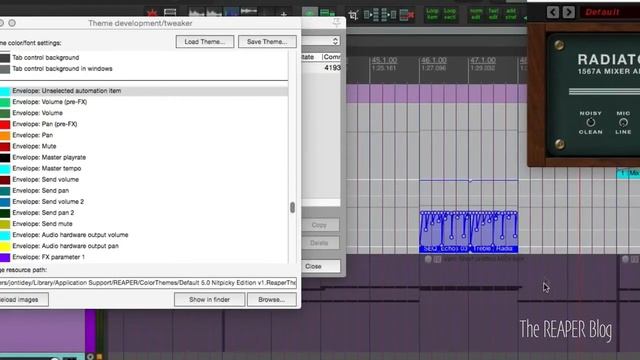The height and width of the screenshot is (360, 640).
Task: Toggle the MIC/LINE switch on Radiator
Action: 623,122
